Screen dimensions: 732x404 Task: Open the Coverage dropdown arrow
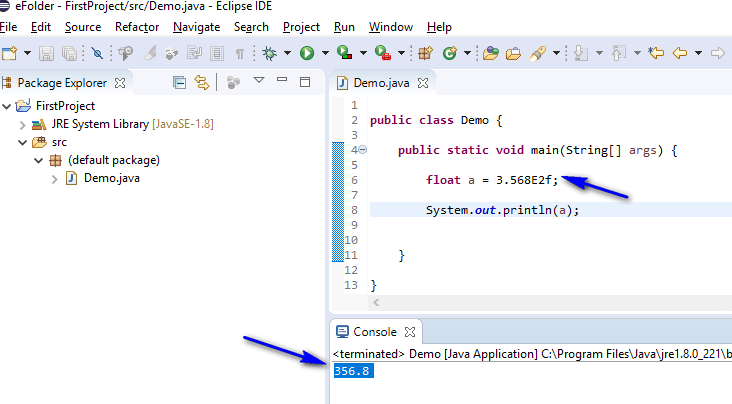[x=363, y=53]
